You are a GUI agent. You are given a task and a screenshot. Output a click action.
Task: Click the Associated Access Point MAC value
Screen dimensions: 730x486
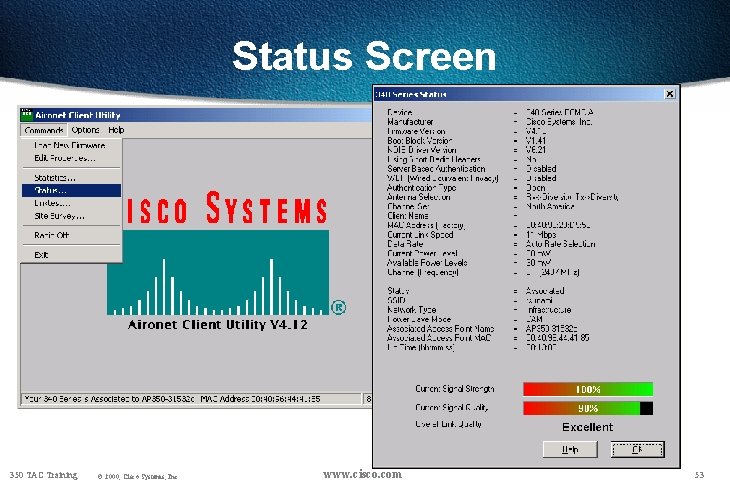point(557,338)
